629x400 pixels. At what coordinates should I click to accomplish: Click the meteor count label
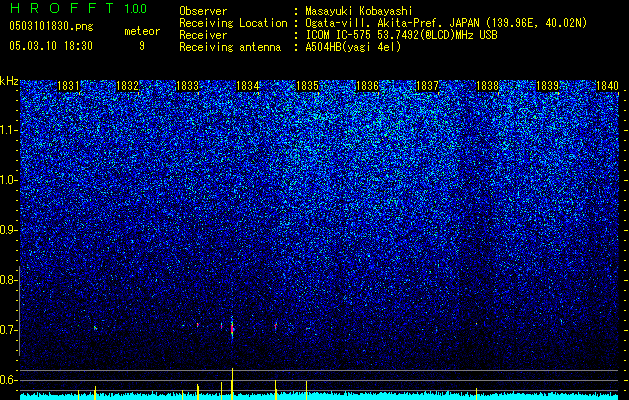tap(142, 31)
